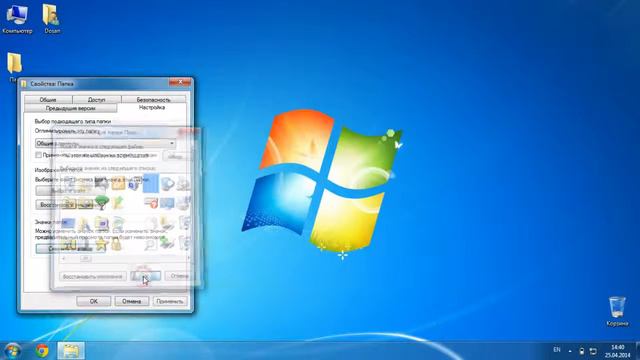Click the EN language indicator

coord(557,350)
